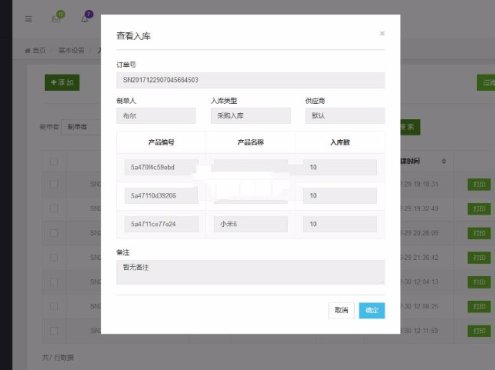Click the 入库数 column header
Image resolution: width=495 pixels, height=370 pixels.
point(340,142)
